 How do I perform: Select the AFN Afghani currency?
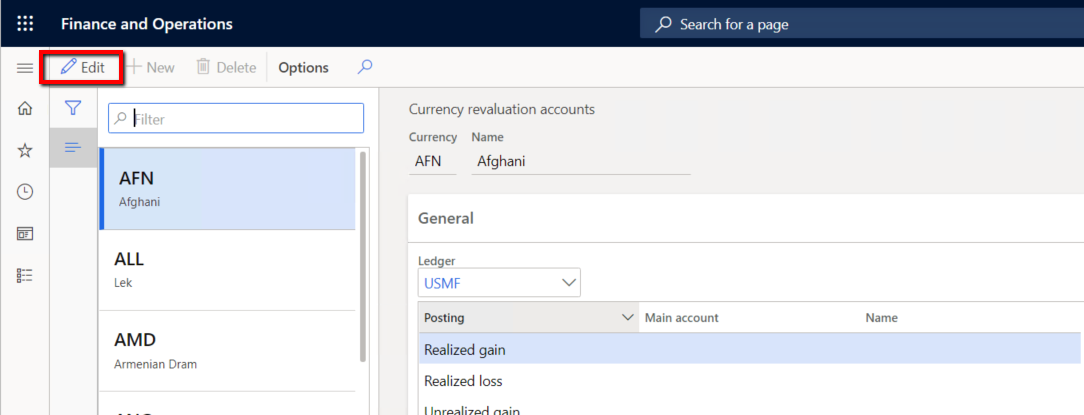point(227,189)
